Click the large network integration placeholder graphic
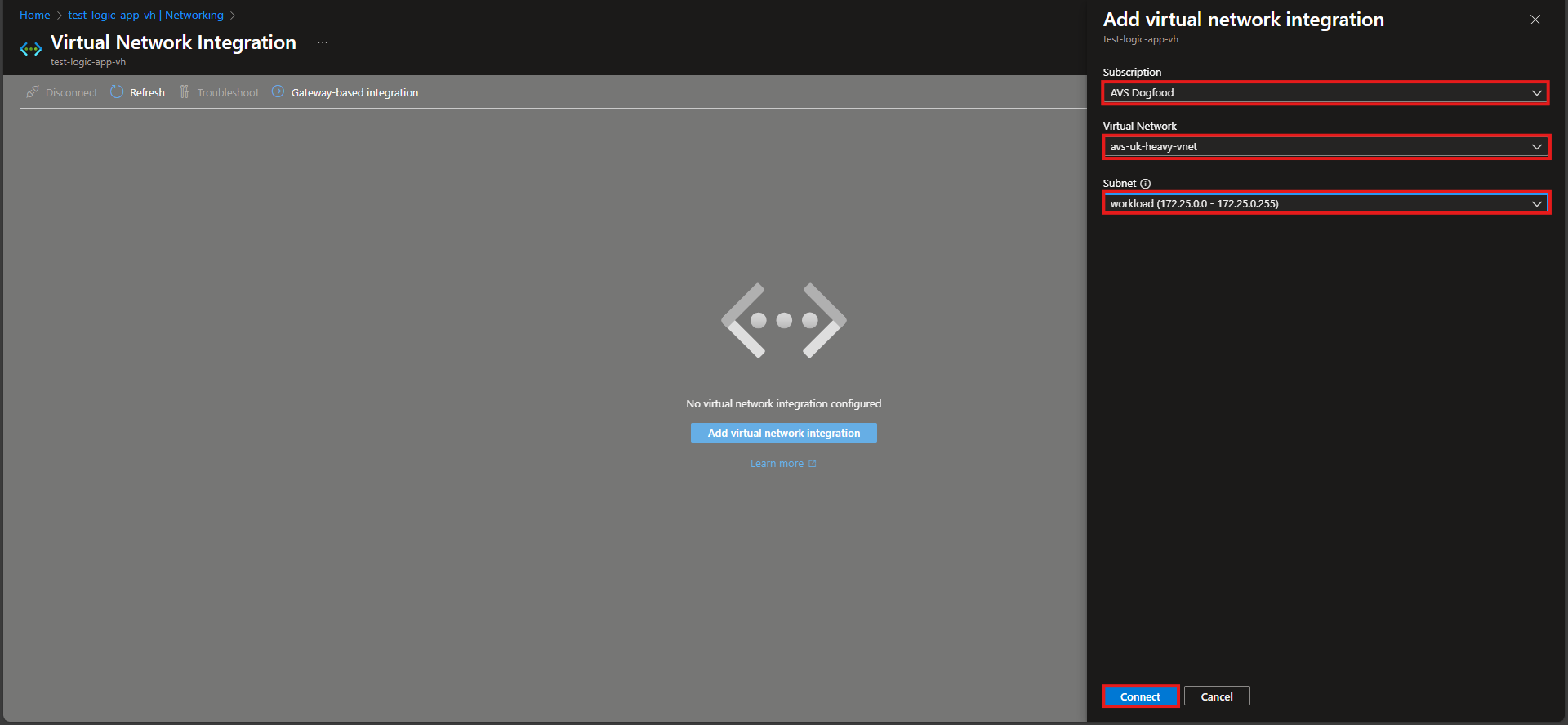Viewport: 1568px width, 725px height. point(783,321)
